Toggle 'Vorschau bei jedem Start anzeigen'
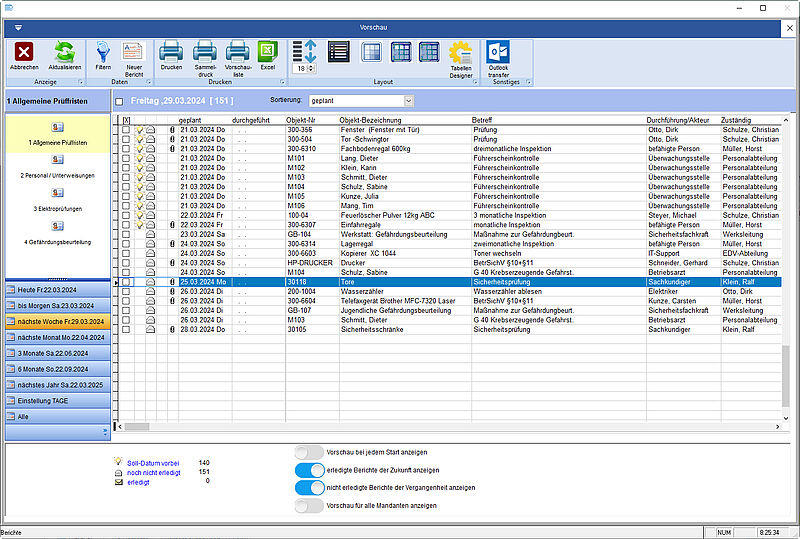 [310, 453]
